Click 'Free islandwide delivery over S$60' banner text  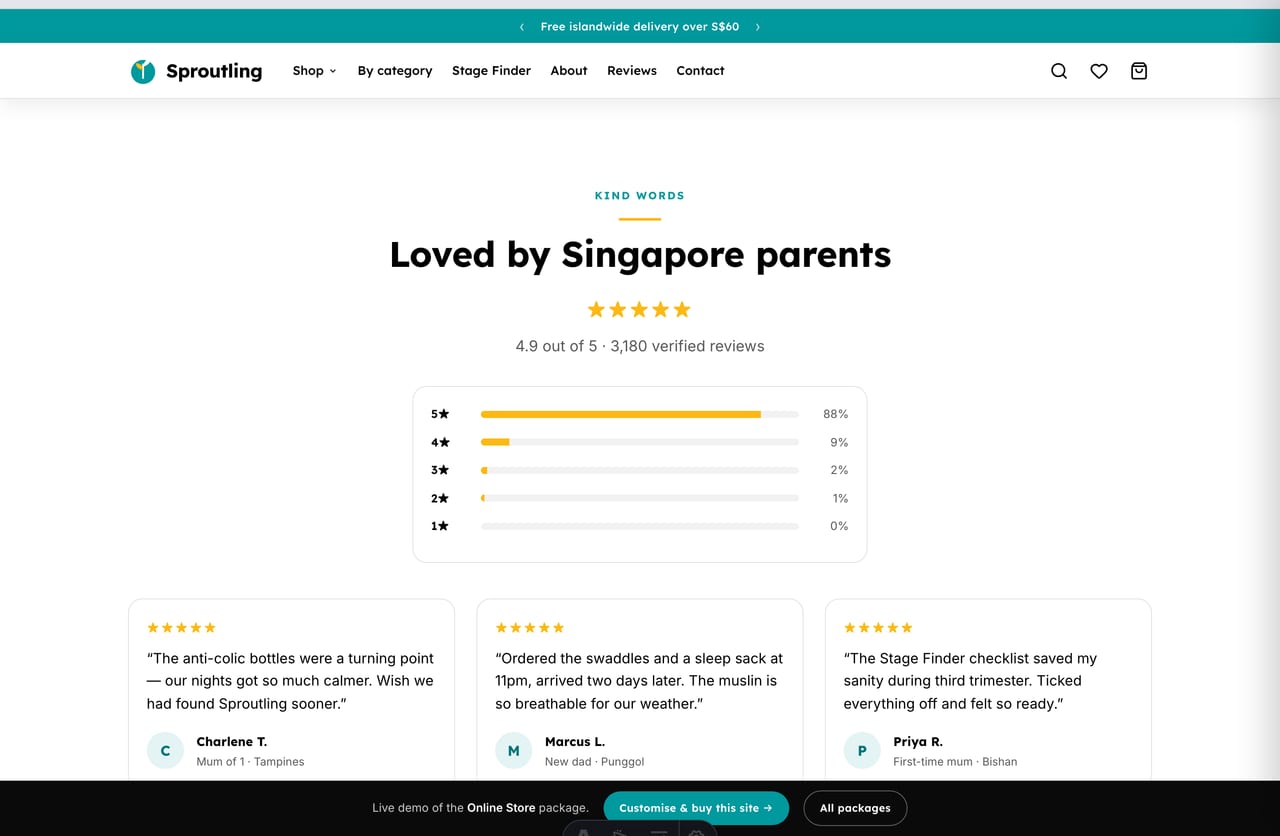(640, 27)
